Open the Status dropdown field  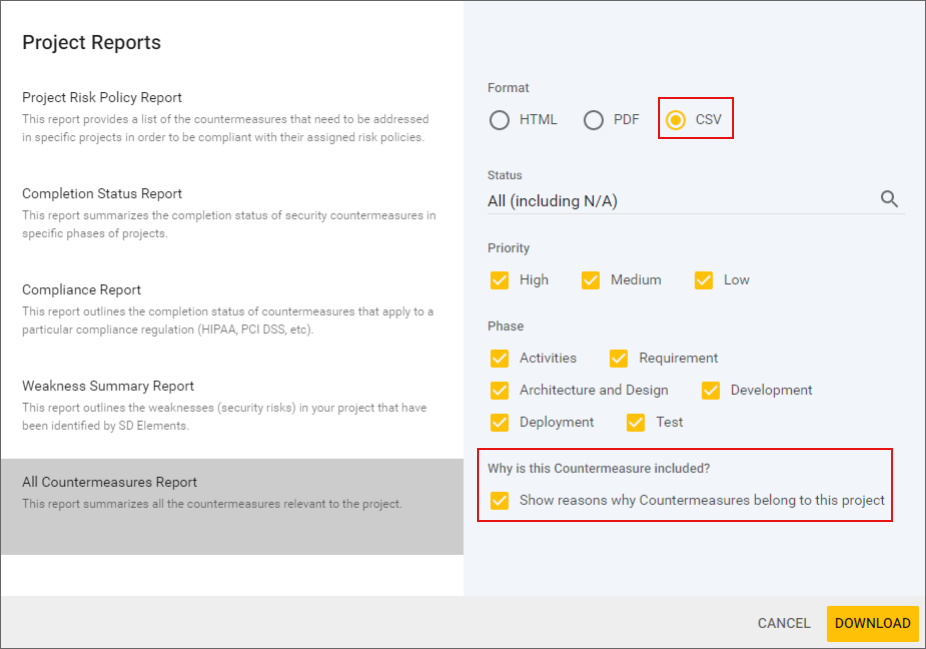680,201
